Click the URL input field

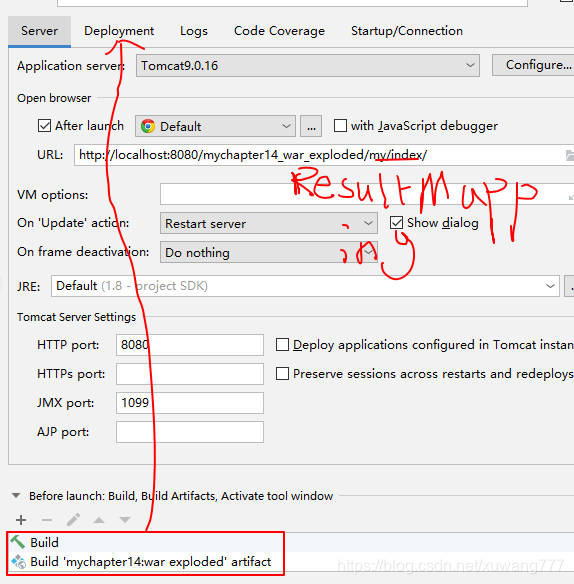pyautogui.click(x=324, y=155)
